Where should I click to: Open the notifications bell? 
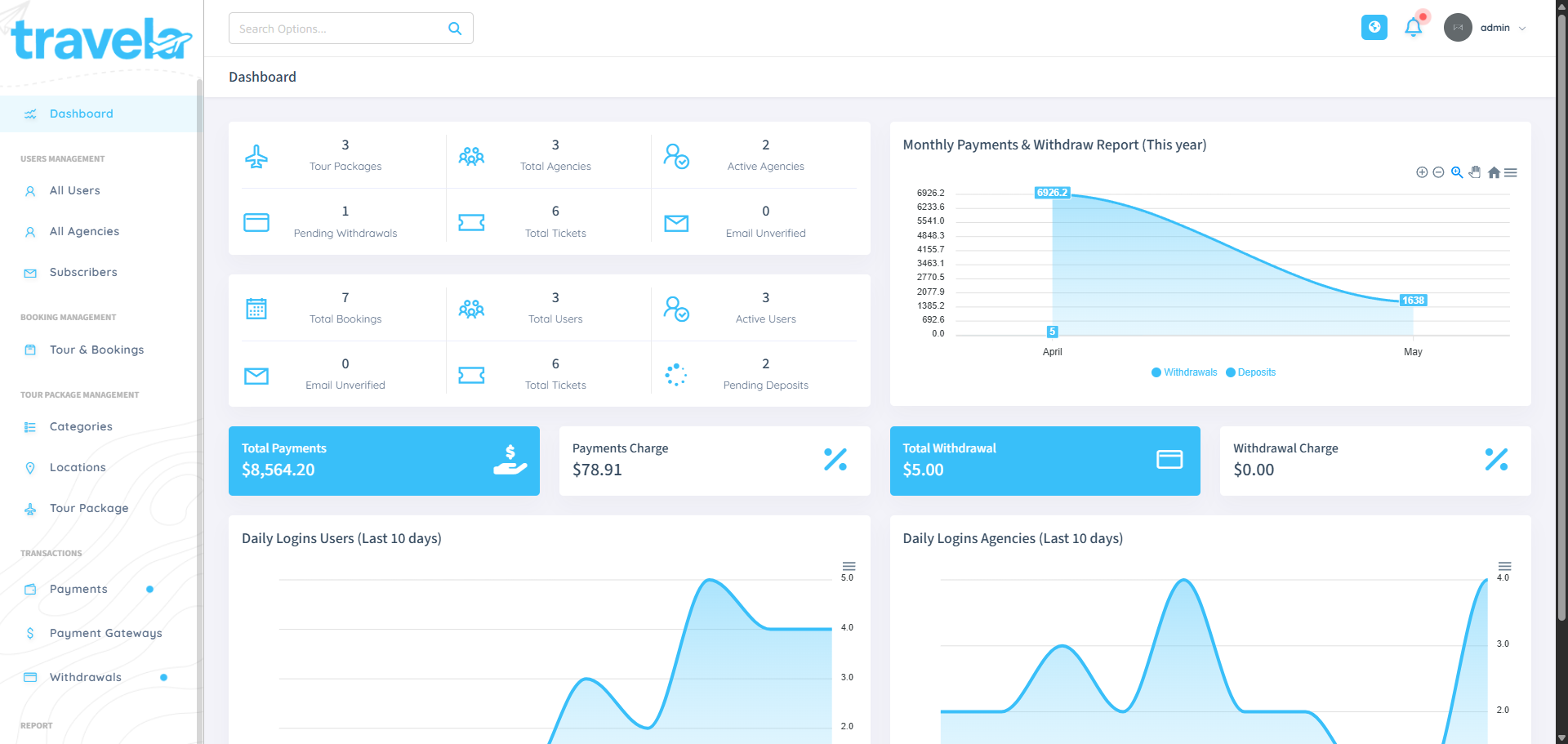pyautogui.click(x=1414, y=27)
